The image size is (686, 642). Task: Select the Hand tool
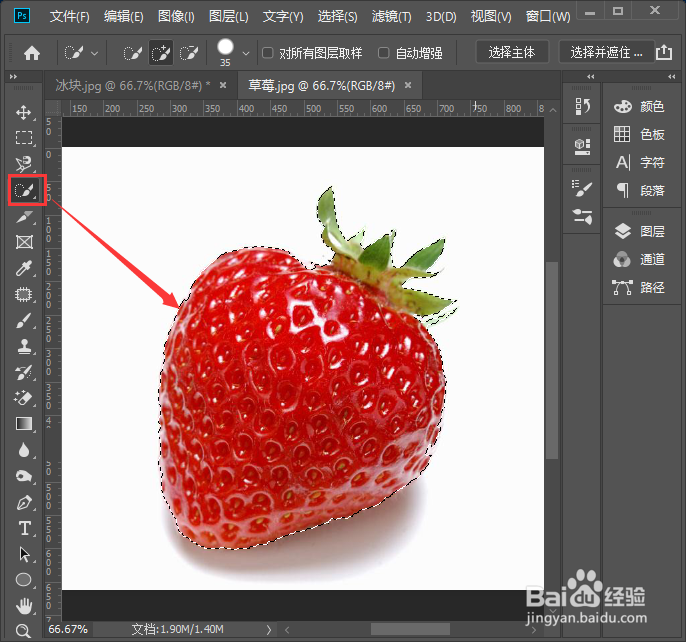[x=24, y=606]
